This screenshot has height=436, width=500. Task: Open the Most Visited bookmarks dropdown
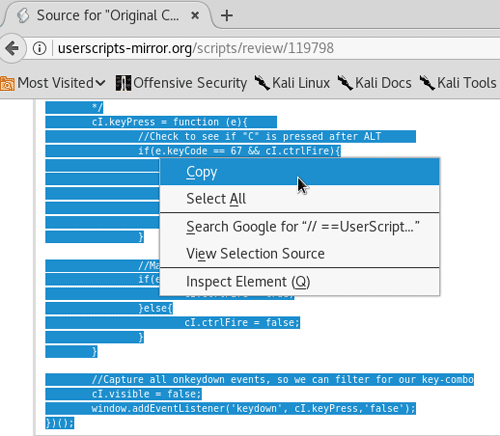53,83
